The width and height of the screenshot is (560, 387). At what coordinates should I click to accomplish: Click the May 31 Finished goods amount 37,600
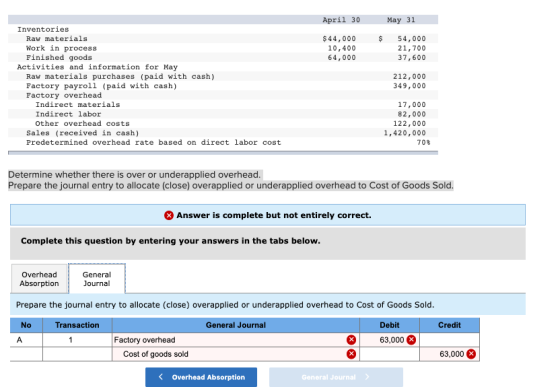pyautogui.click(x=412, y=57)
